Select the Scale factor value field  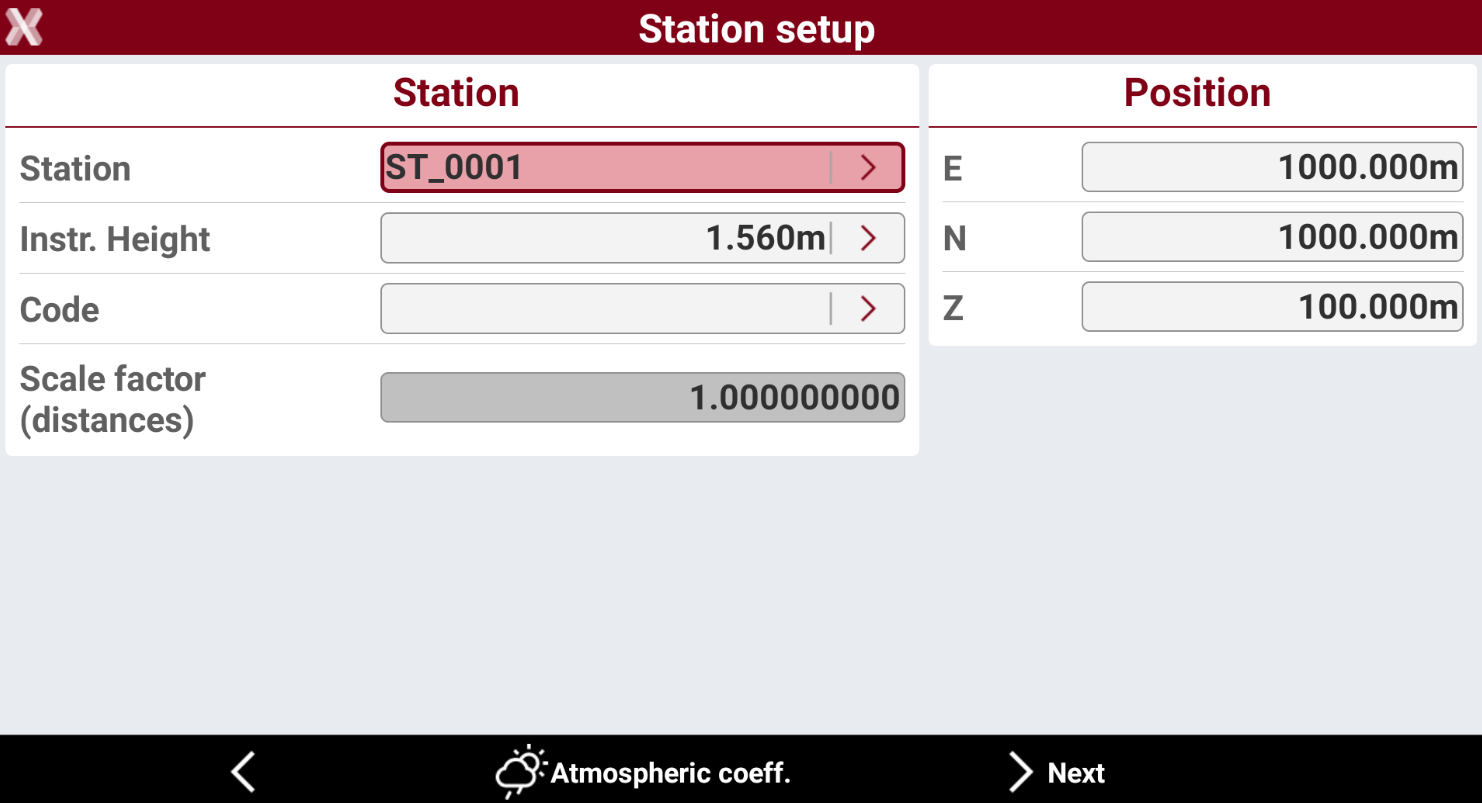(x=643, y=398)
